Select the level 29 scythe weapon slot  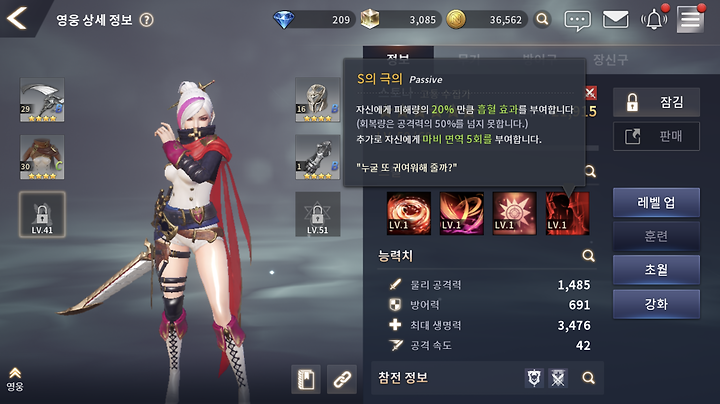[42, 100]
